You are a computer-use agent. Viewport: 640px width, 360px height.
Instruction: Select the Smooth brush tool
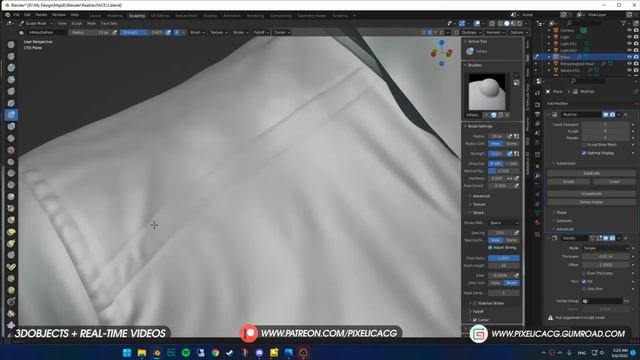point(11,150)
